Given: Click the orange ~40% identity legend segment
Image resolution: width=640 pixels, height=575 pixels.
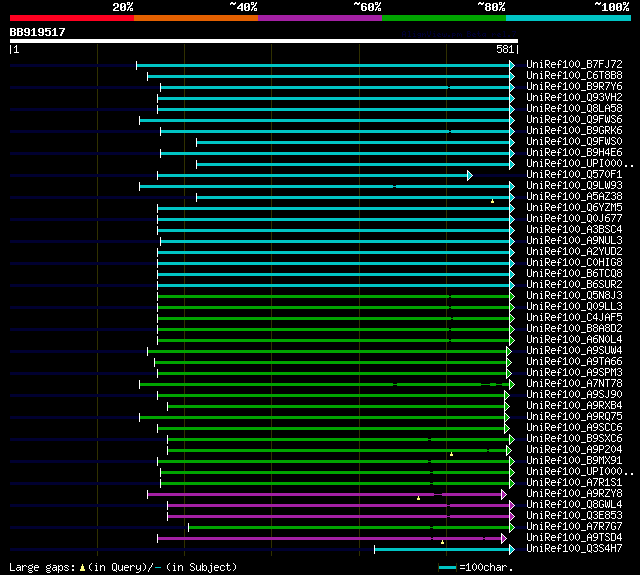Looking at the screenshot, I should [x=196, y=18].
